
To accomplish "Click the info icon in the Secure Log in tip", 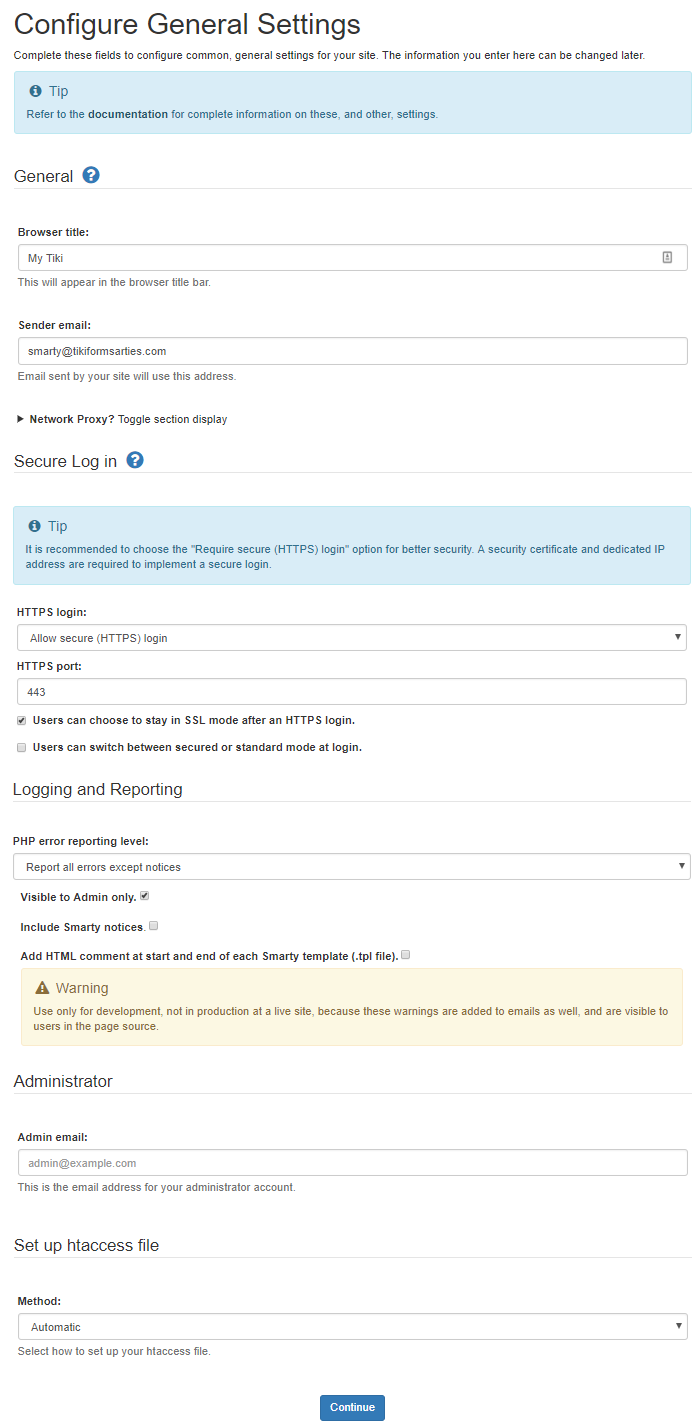I will pos(35,526).
